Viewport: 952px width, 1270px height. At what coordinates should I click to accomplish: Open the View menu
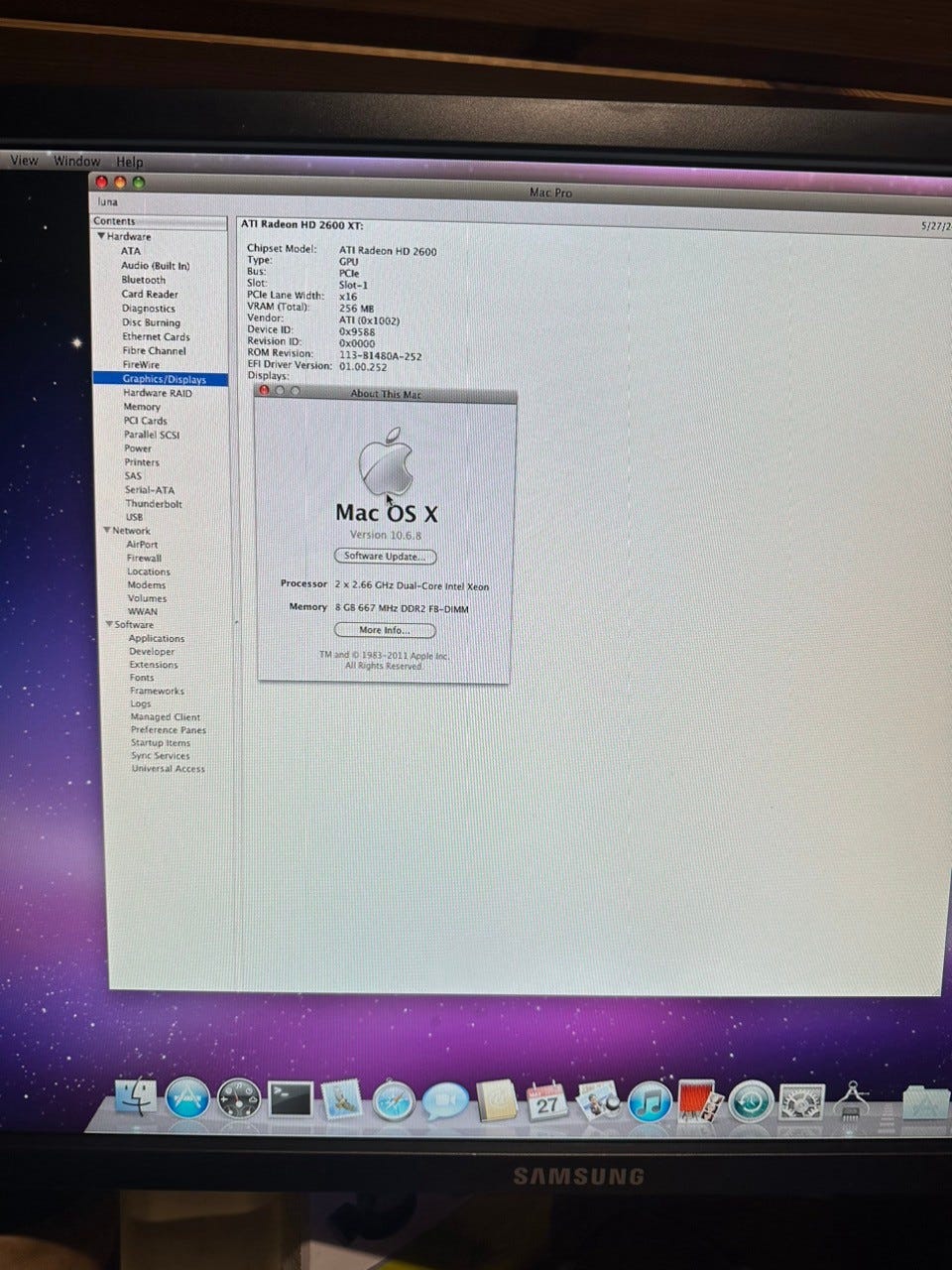pos(24,160)
